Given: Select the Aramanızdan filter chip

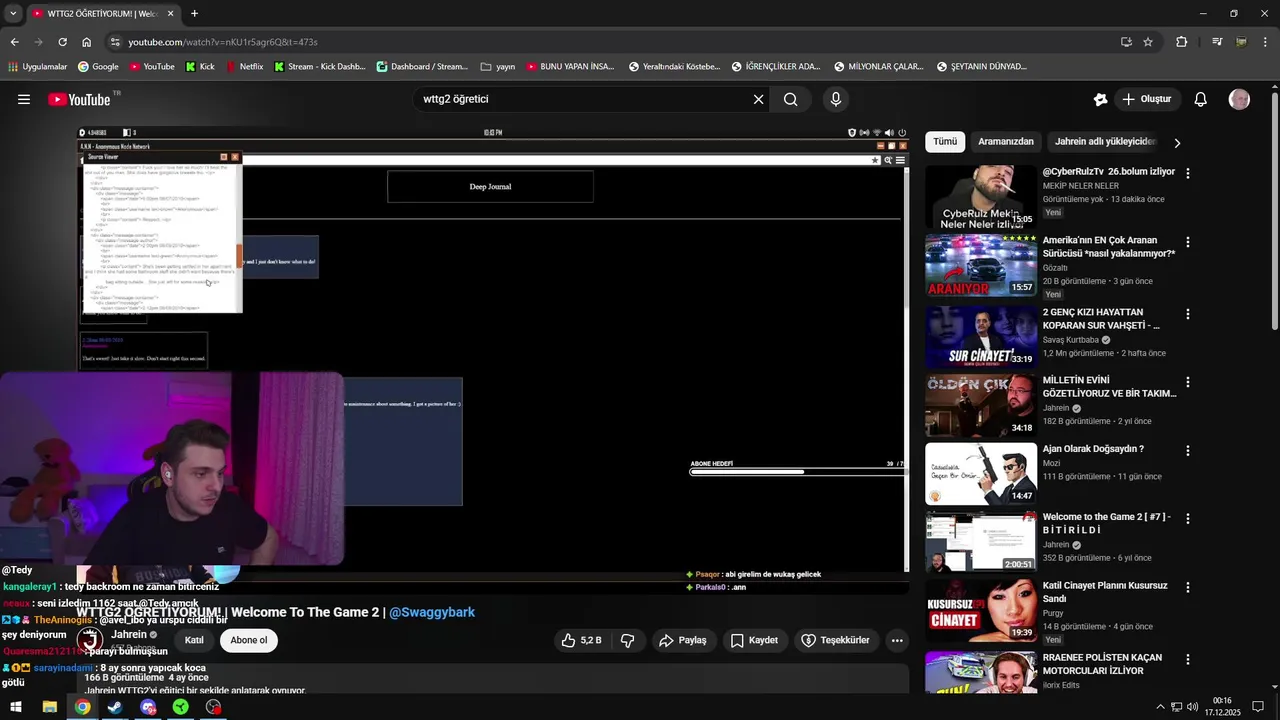Looking at the screenshot, I should (x=1006, y=142).
